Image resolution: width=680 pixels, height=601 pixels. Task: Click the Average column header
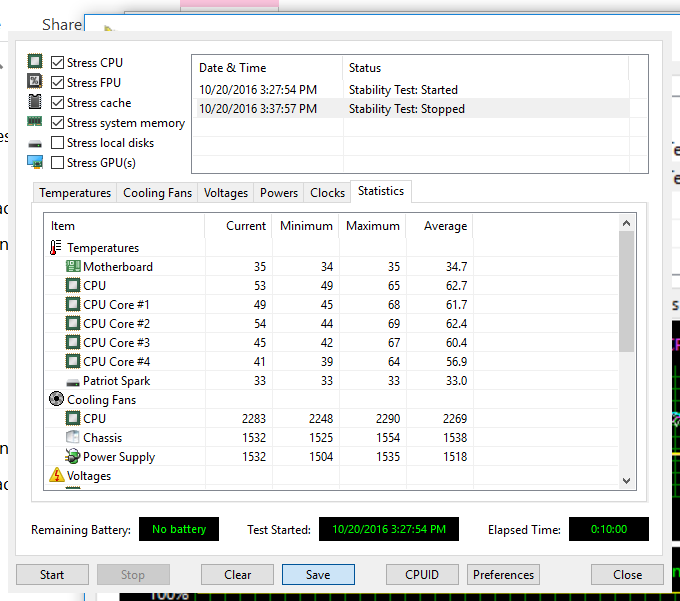coord(439,226)
